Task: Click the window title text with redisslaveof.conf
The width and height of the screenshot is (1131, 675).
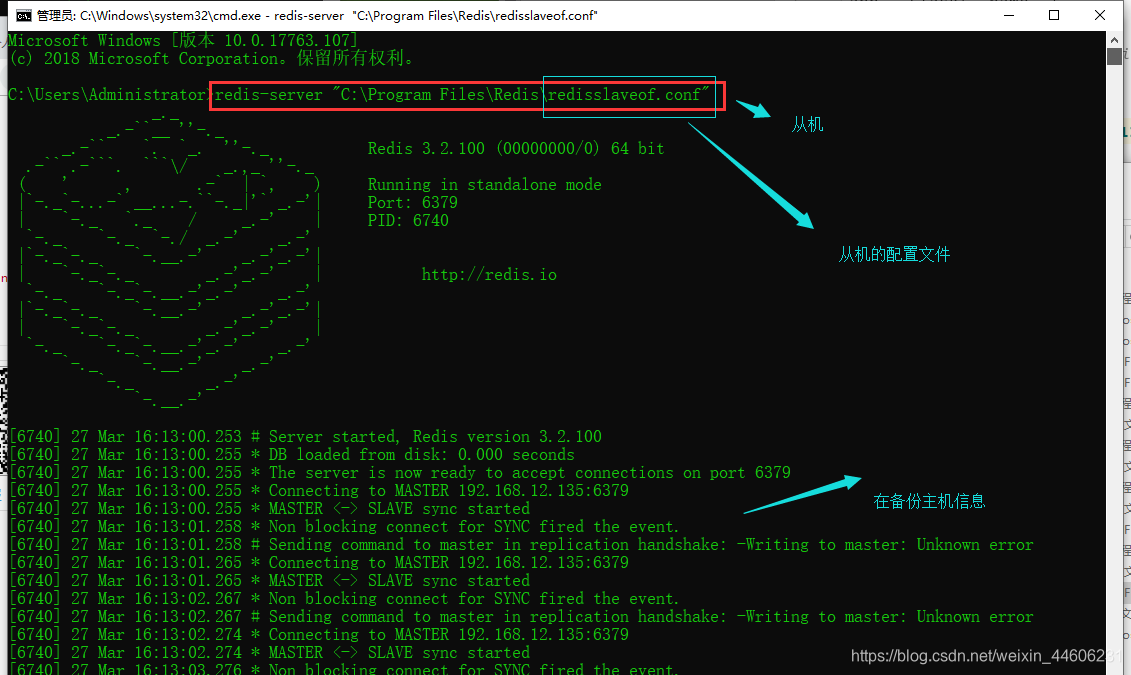Action: [317, 15]
